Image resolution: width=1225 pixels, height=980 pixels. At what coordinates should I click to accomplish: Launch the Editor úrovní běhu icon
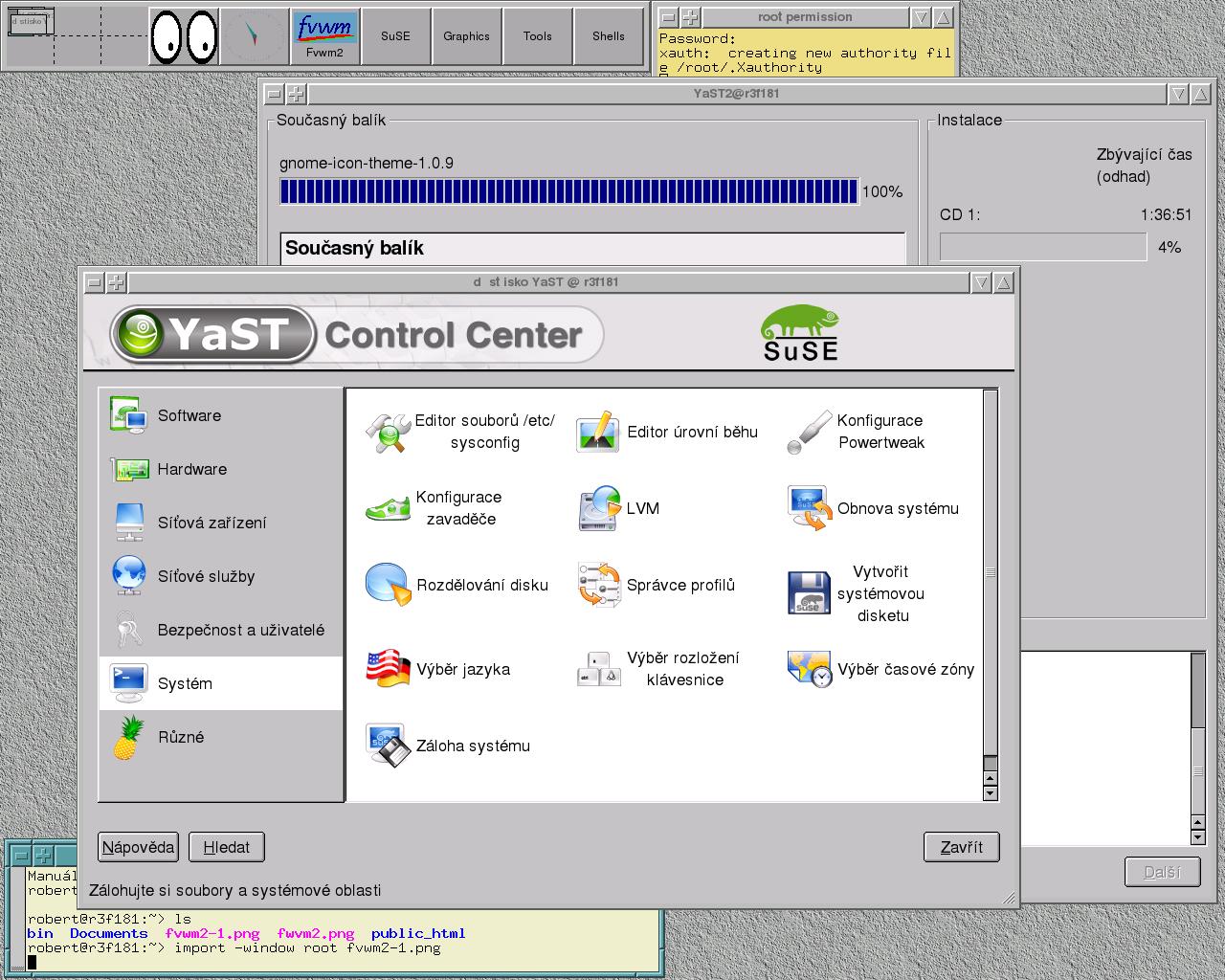click(x=599, y=432)
